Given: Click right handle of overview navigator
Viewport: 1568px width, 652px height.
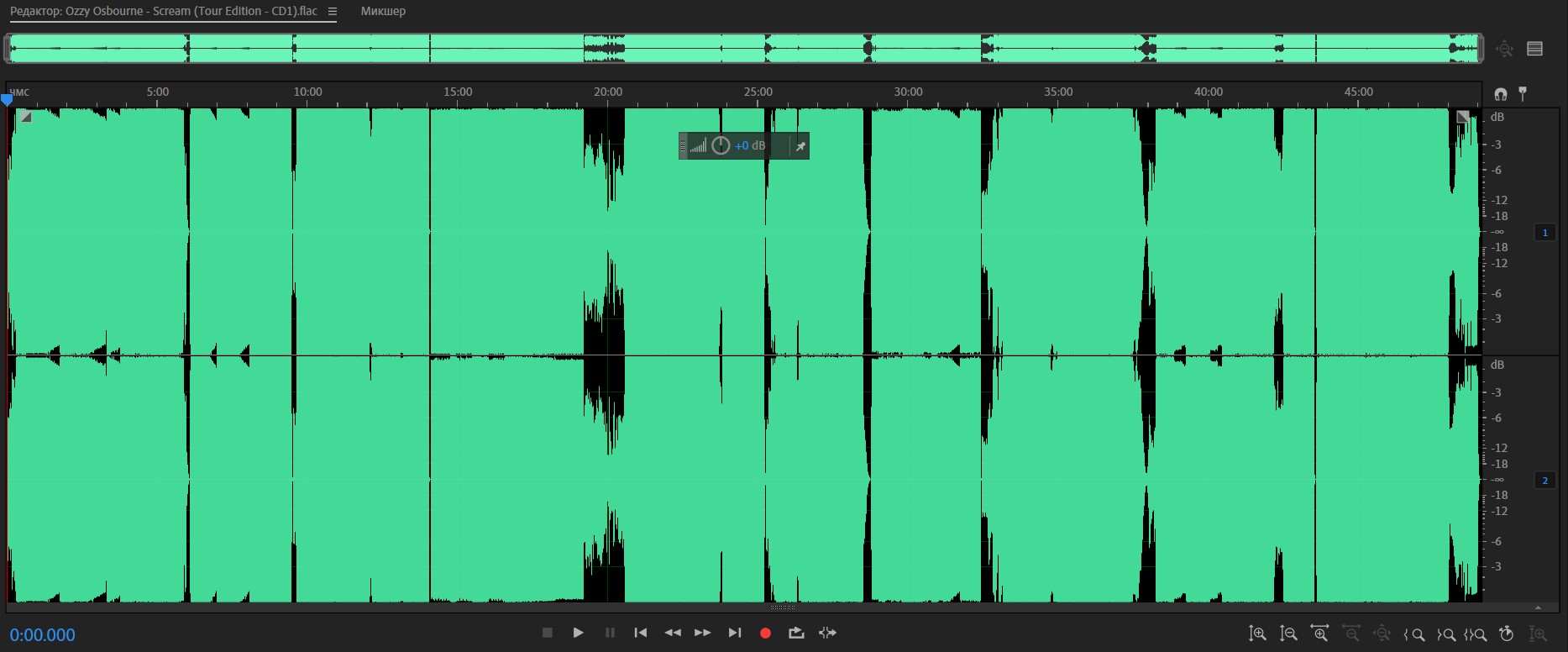Looking at the screenshot, I should (x=1481, y=49).
